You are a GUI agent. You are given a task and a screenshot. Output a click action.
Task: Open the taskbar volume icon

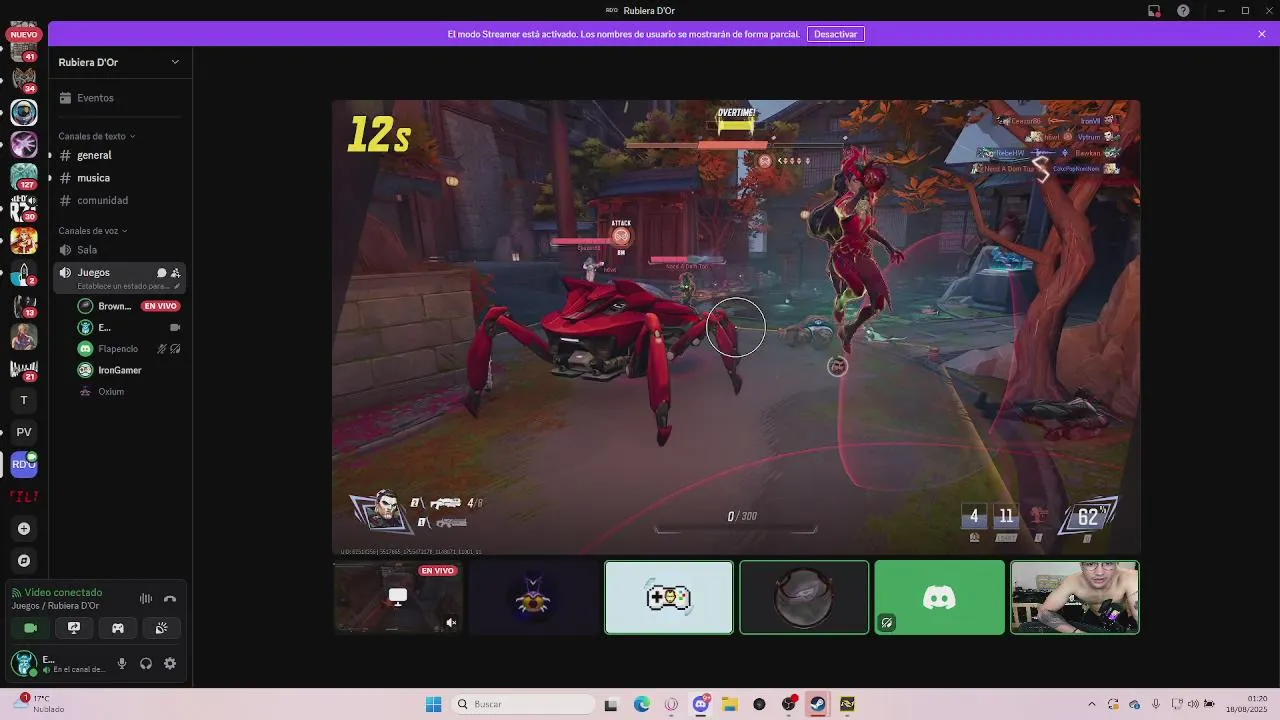point(1192,704)
